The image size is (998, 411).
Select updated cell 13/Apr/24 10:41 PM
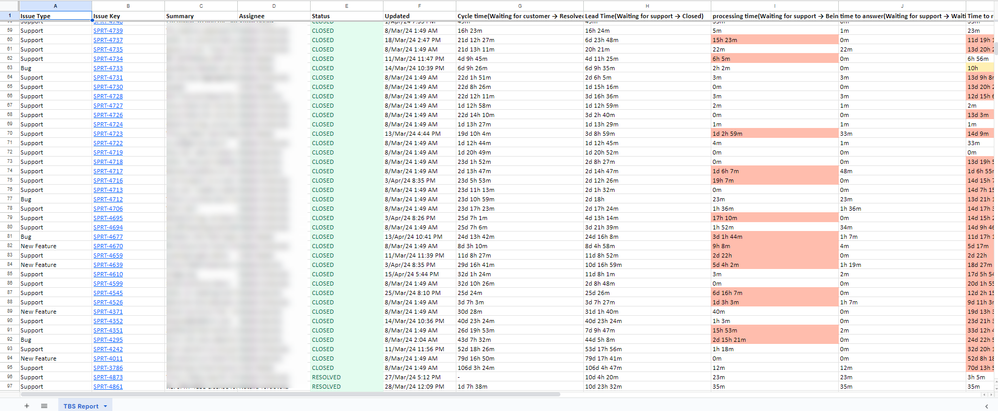click(x=419, y=237)
